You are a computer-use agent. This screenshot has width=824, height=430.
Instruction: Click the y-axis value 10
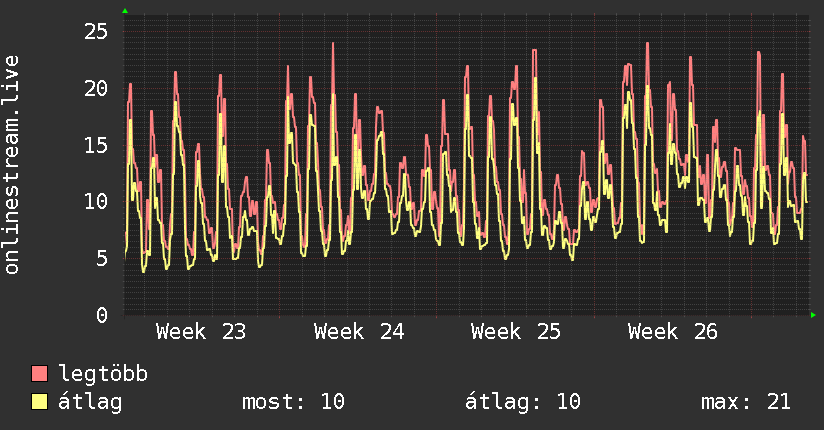(x=96, y=201)
